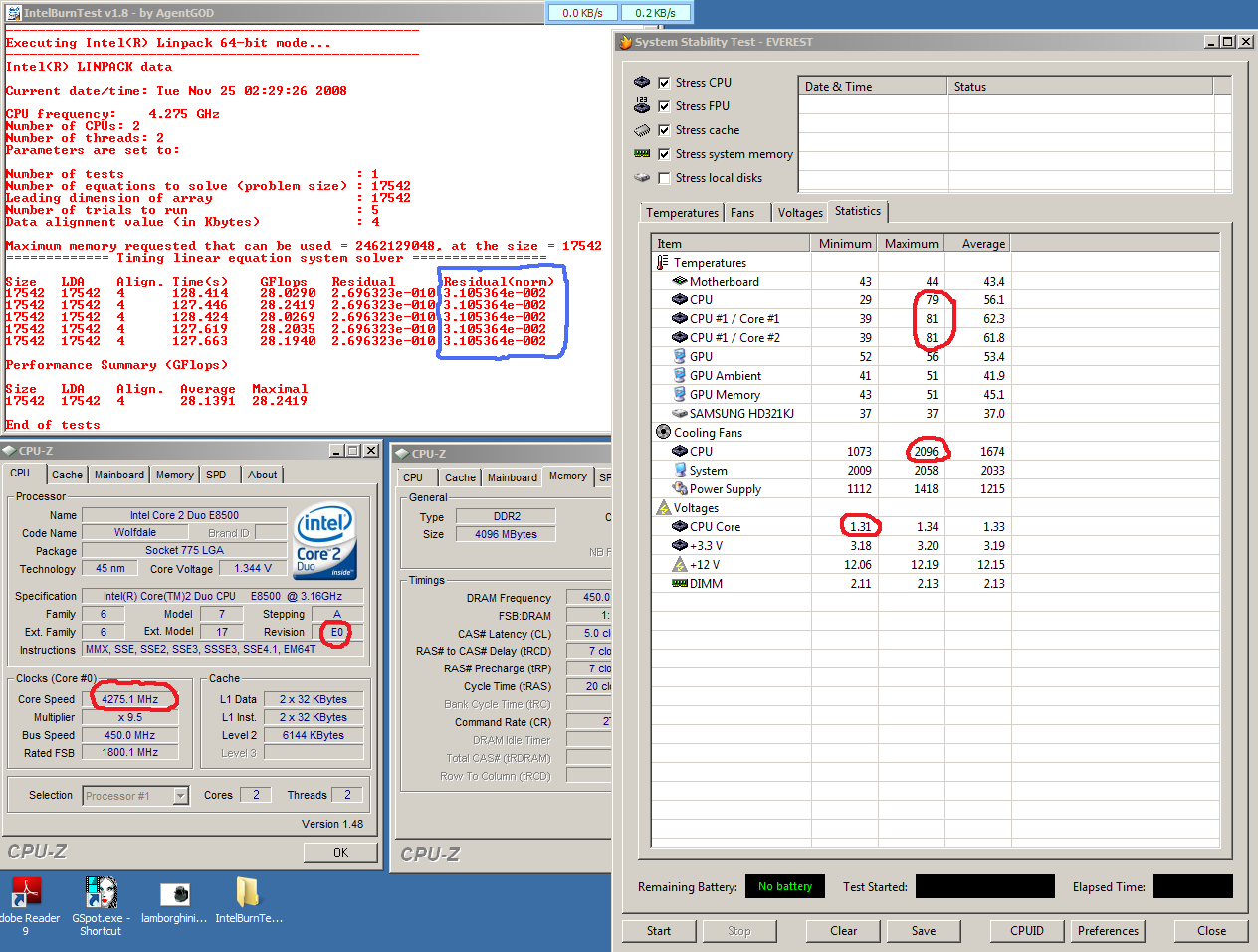Click the Item column header
This screenshot has height=952, width=1258.
(x=732, y=244)
